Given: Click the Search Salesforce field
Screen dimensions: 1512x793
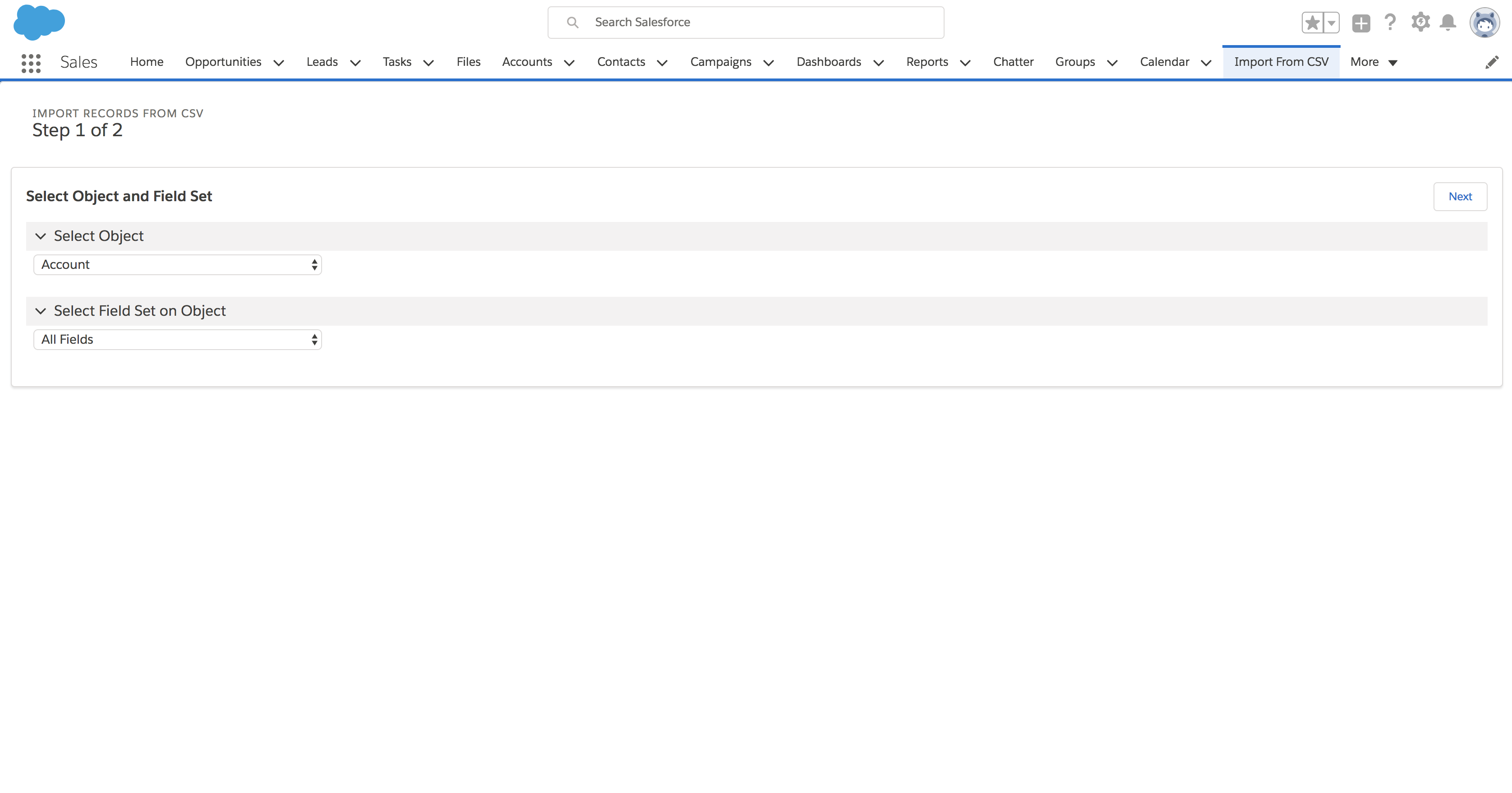Looking at the screenshot, I should click(757, 22).
